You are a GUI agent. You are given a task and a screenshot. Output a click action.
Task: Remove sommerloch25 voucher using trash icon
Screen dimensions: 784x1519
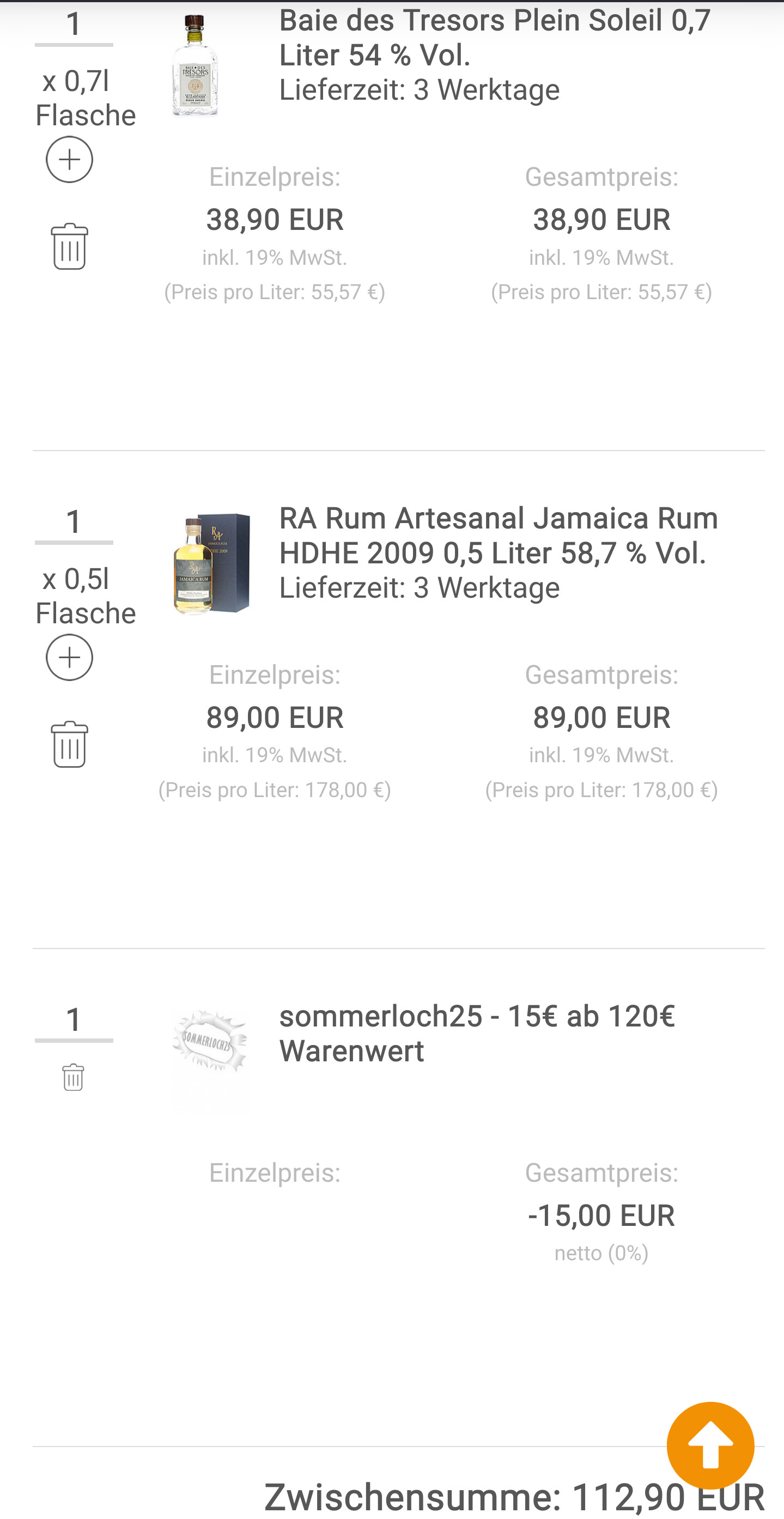coord(73,1077)
